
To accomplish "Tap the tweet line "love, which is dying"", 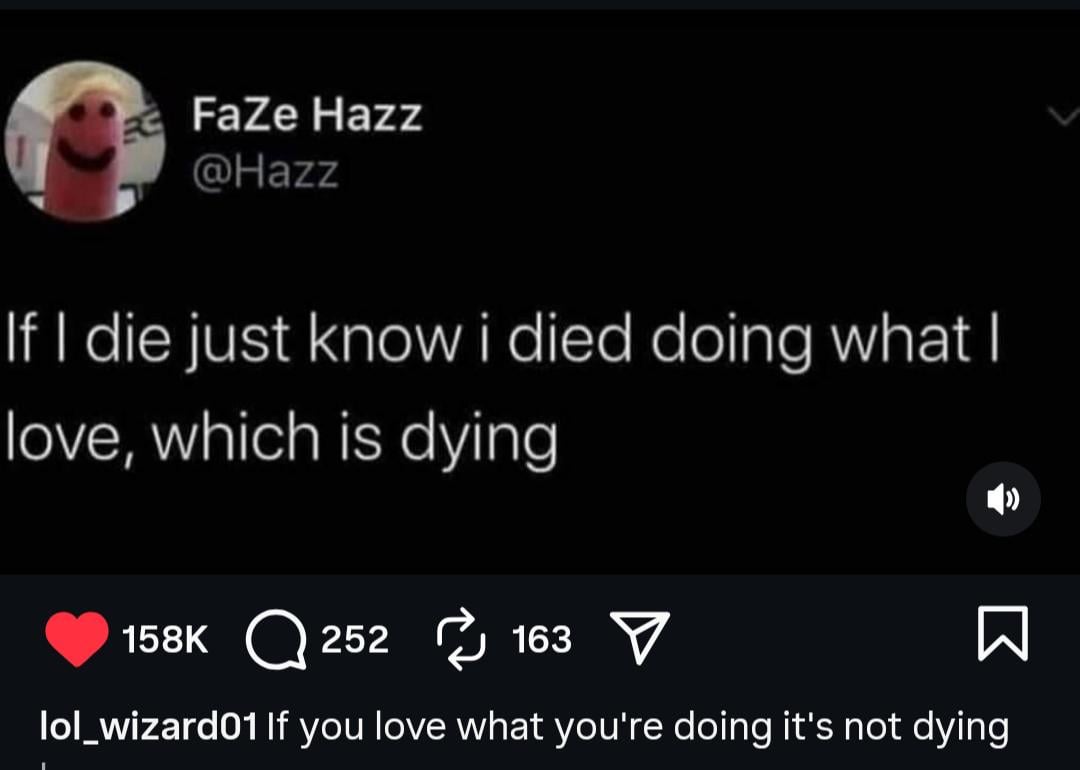I will tap(281, 437).
